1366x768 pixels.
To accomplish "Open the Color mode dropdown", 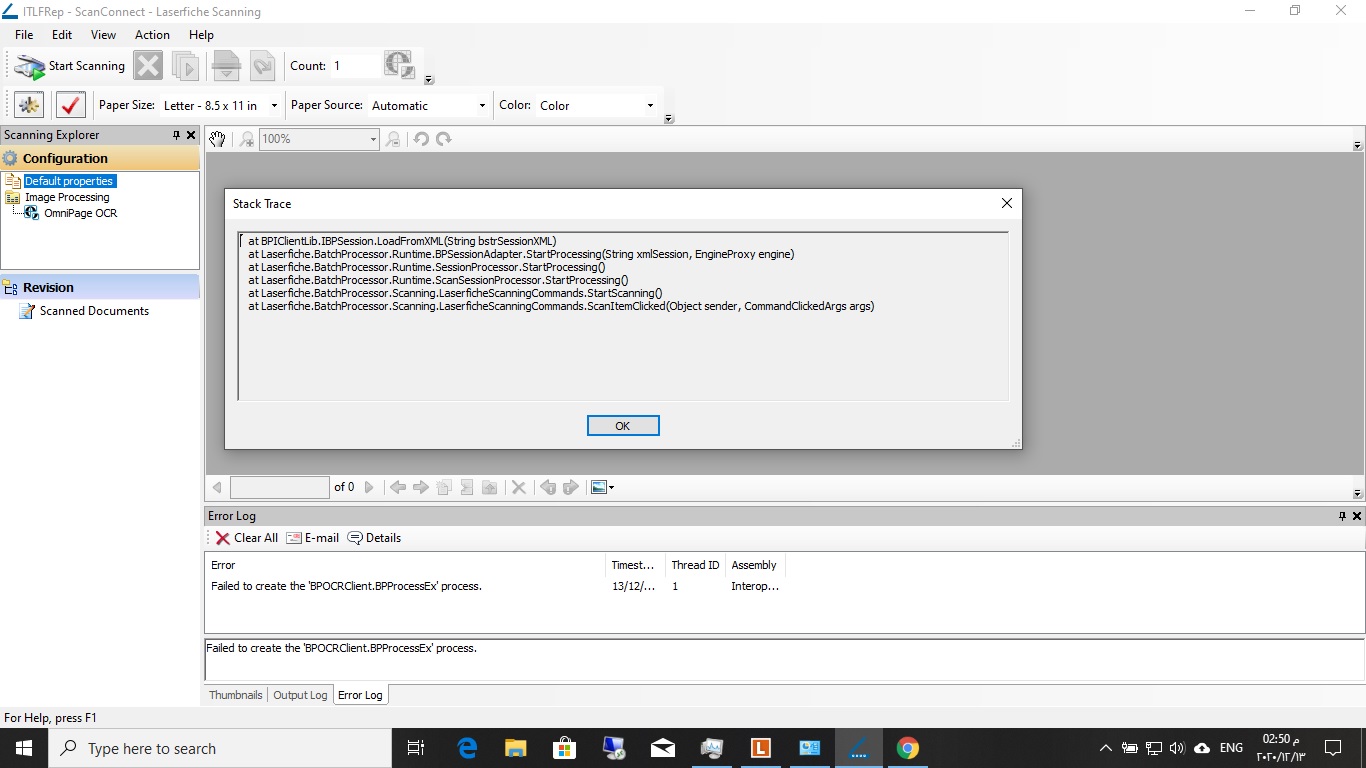I will pyautogui.click(x=650, y=106).
